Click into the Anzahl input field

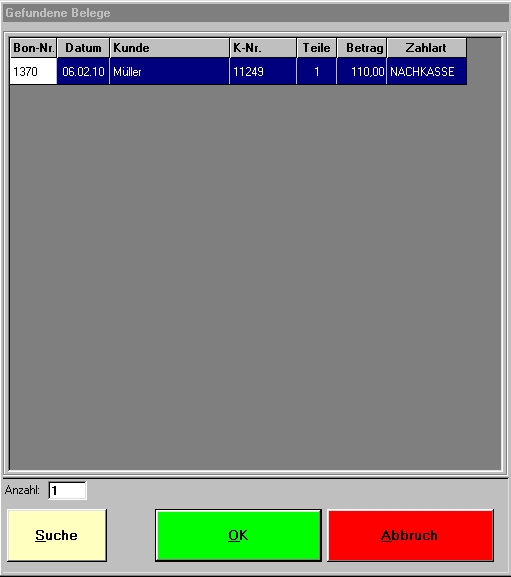coord(68,491)
